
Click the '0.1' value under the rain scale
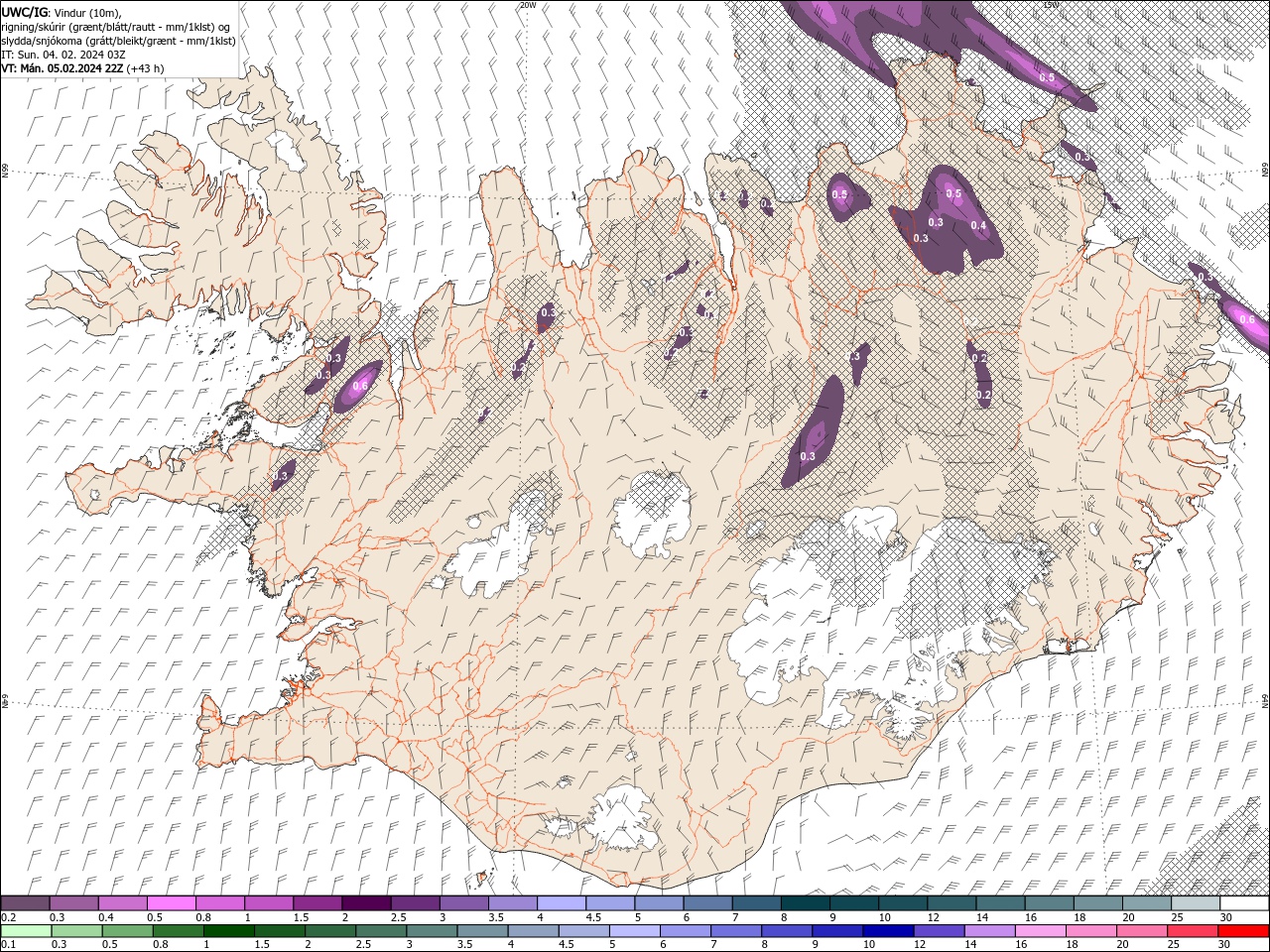coord(8,944)
